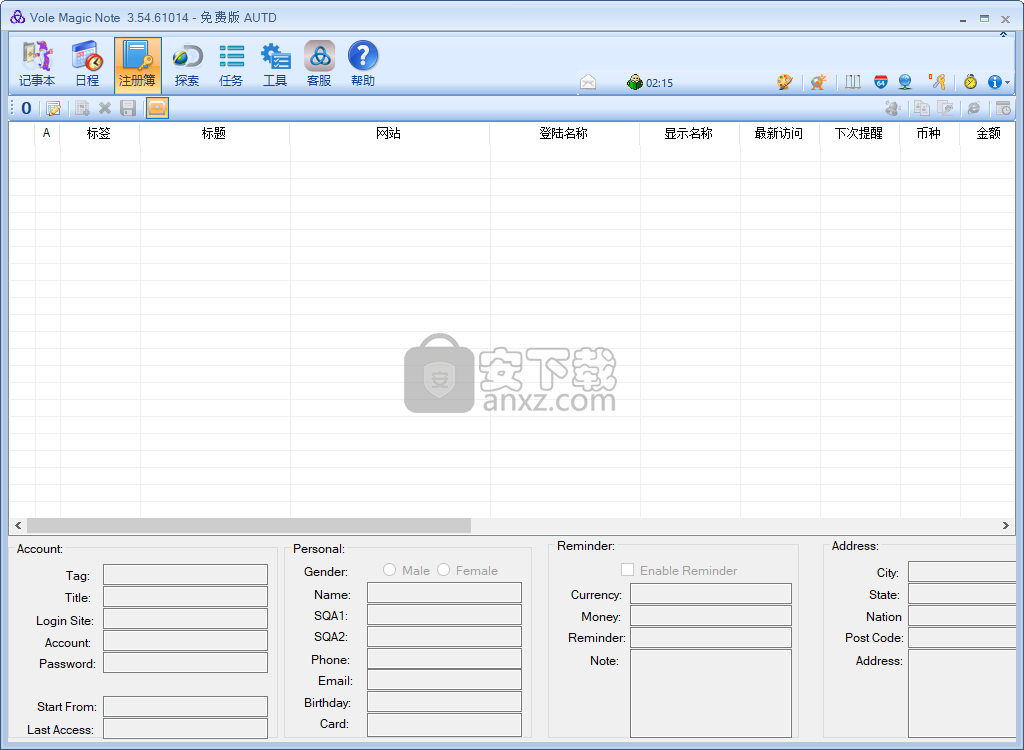The image size is (1024, 750).
Task: Open the 客服 customer service module
Action: (319, 65)
